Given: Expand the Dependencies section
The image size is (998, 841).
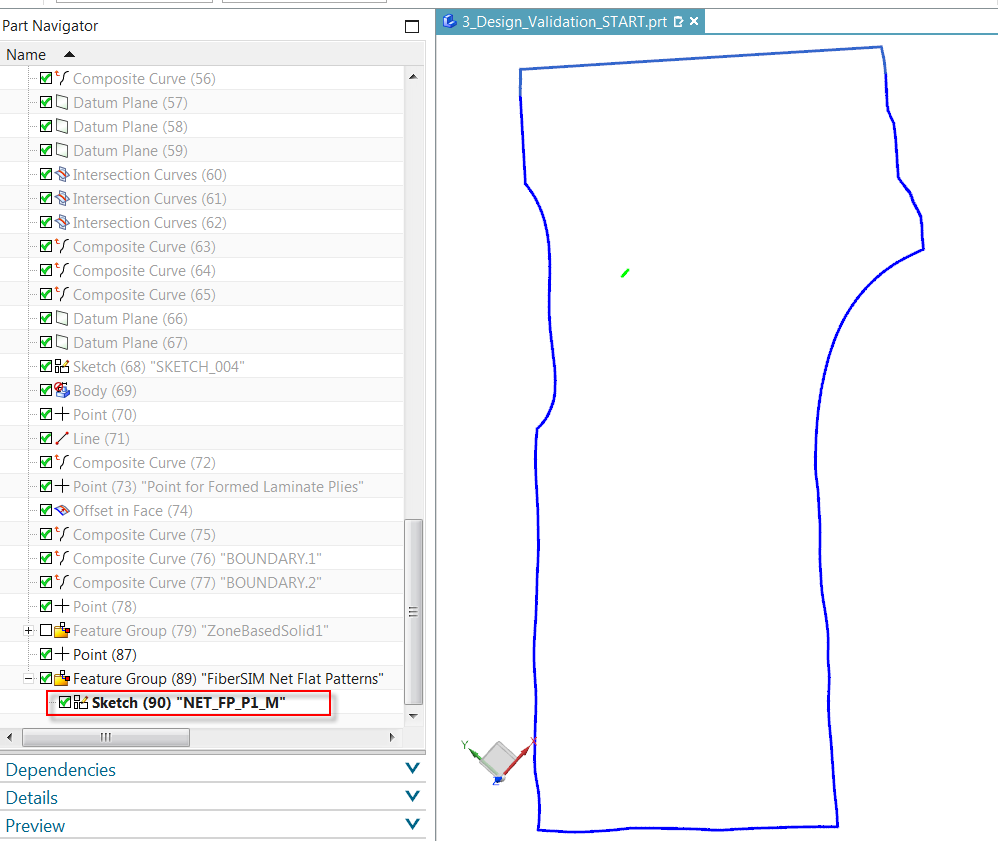Looking at the screenshot, I should coord(411,769).
